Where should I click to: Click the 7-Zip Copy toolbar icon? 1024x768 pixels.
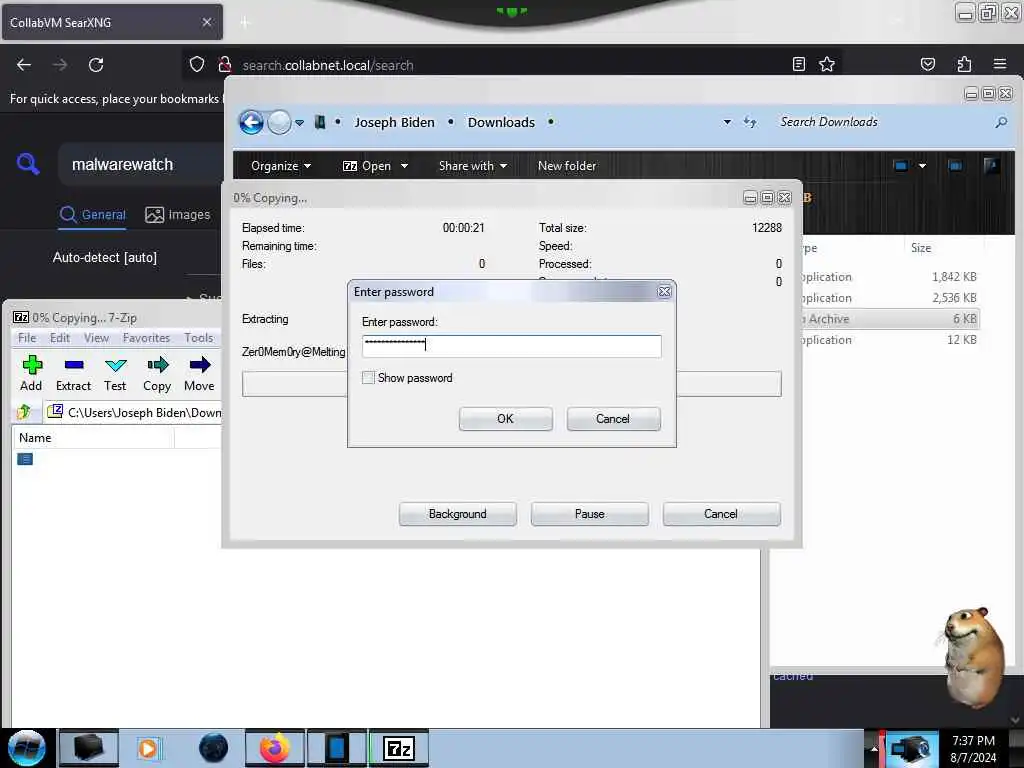coord(157,366)
